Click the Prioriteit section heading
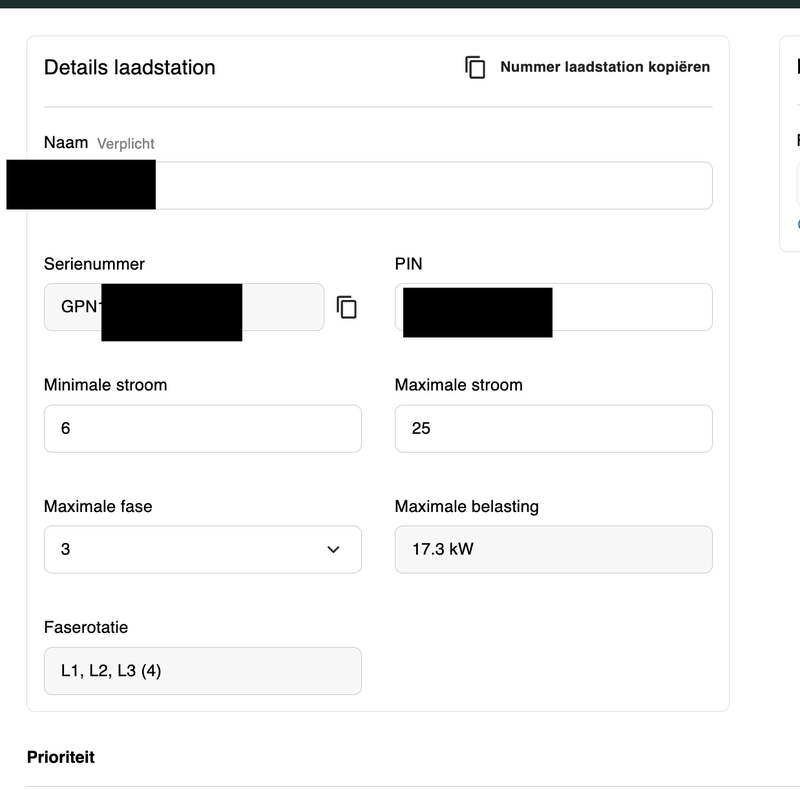This screenshot has width=800, height=790. tap(61, 757)
